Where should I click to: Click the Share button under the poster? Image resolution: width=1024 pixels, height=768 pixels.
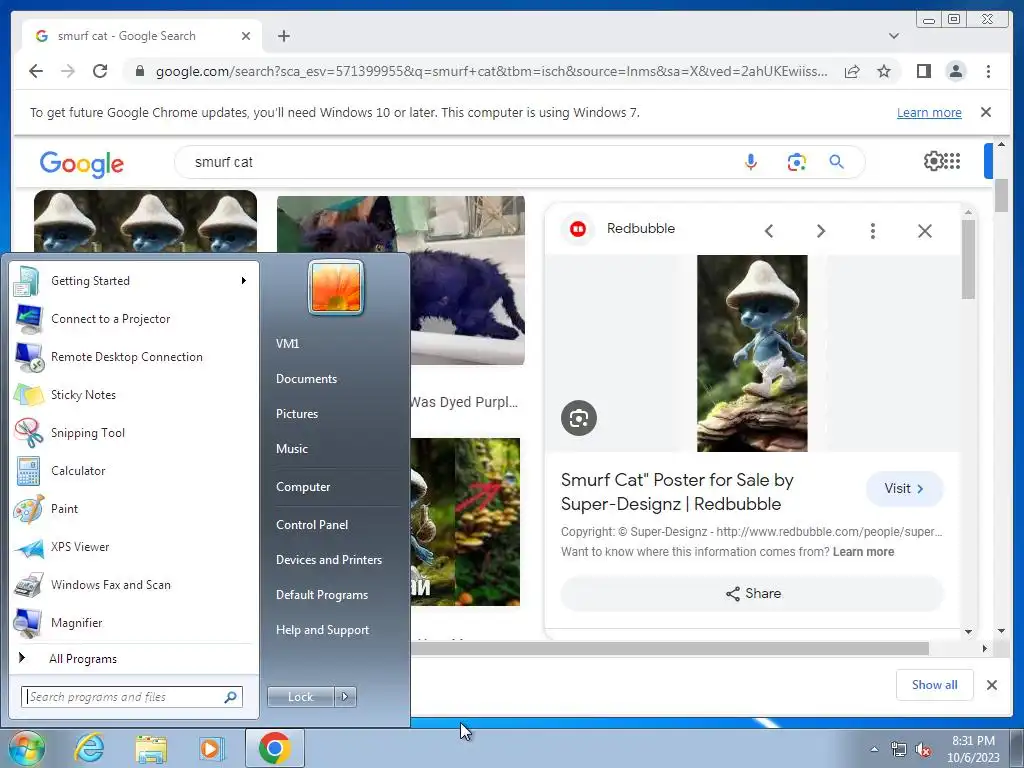coord(752,593)
